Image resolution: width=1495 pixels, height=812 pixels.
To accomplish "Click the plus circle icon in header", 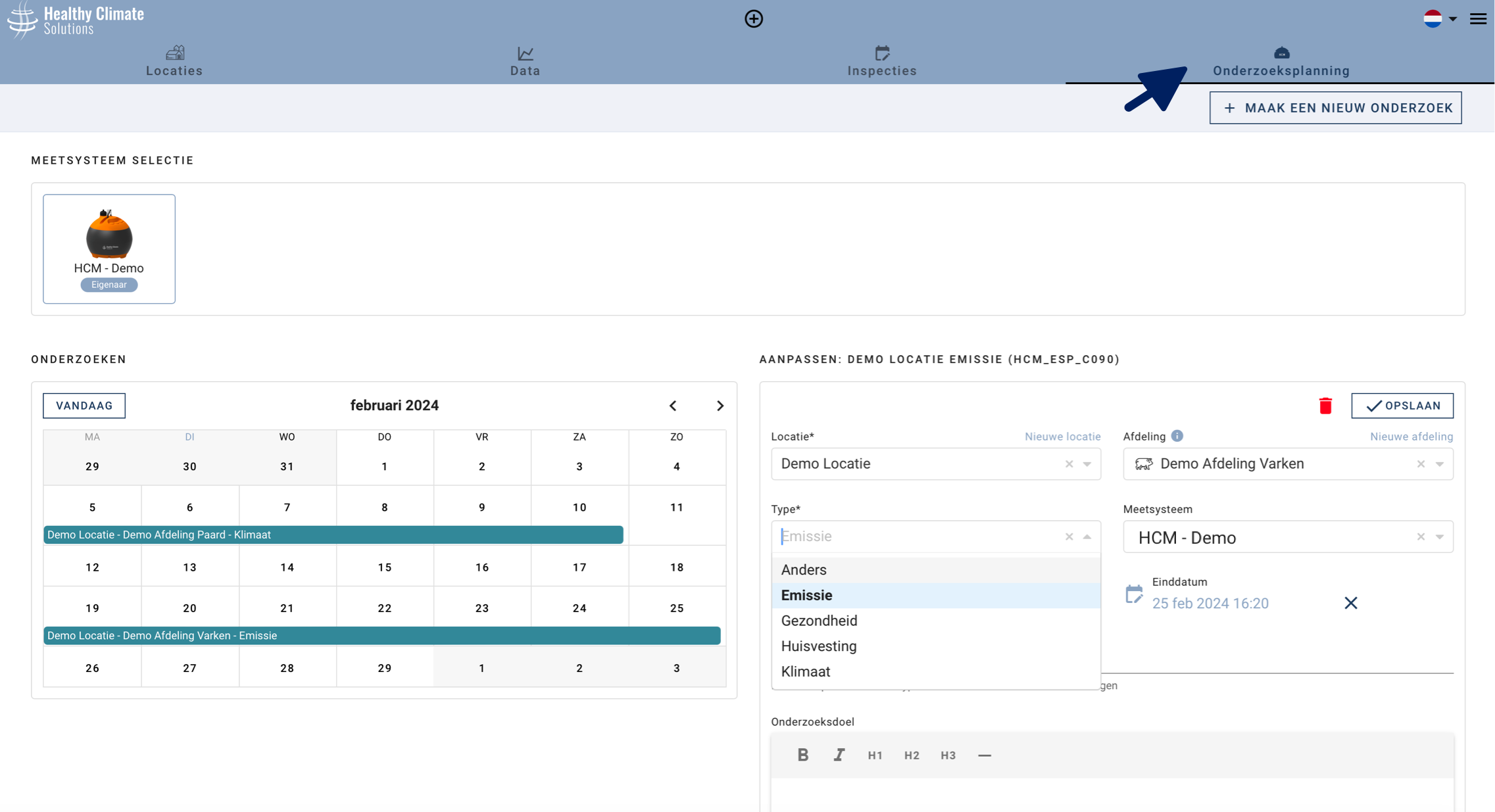I will coord(754,18).
